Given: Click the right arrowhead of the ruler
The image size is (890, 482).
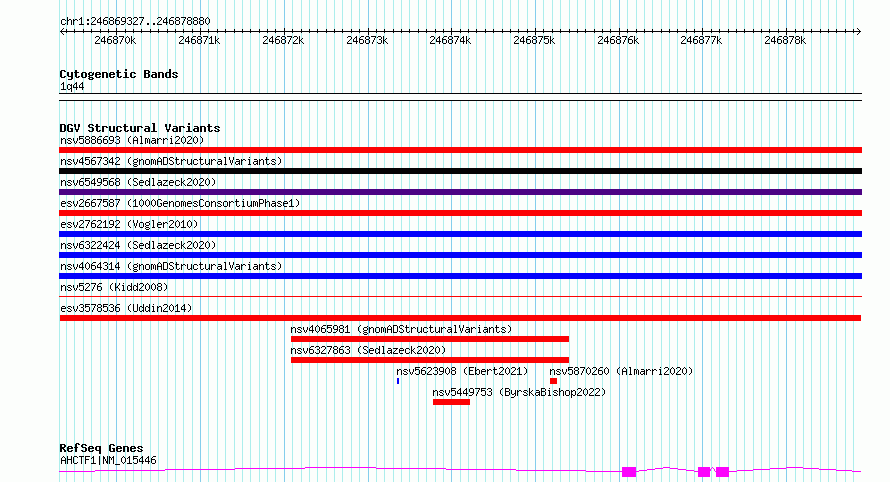Looking at the screenshot, I should (x=858, y=31).
